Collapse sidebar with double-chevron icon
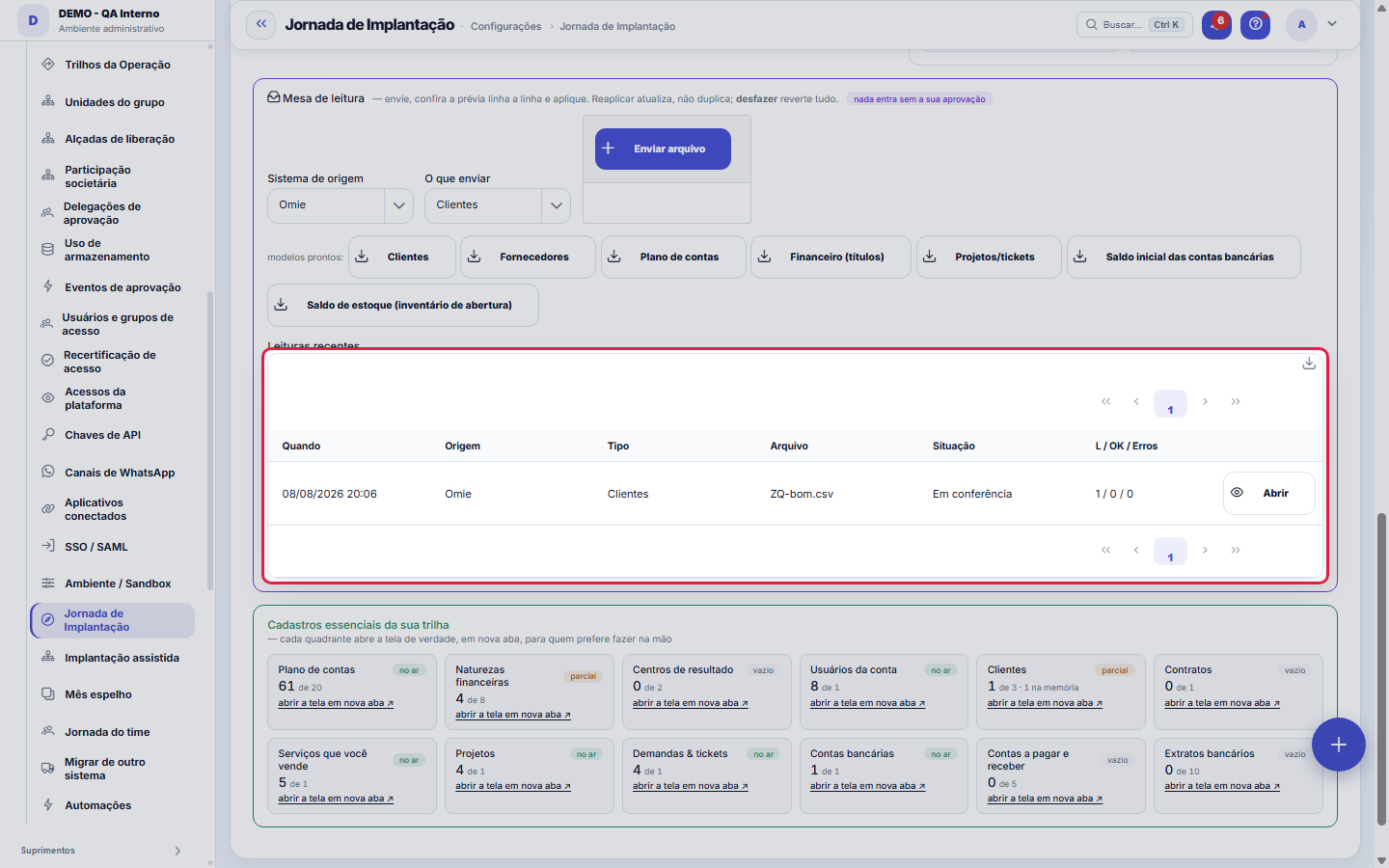The image size is (1389, 868). point(261,24)
